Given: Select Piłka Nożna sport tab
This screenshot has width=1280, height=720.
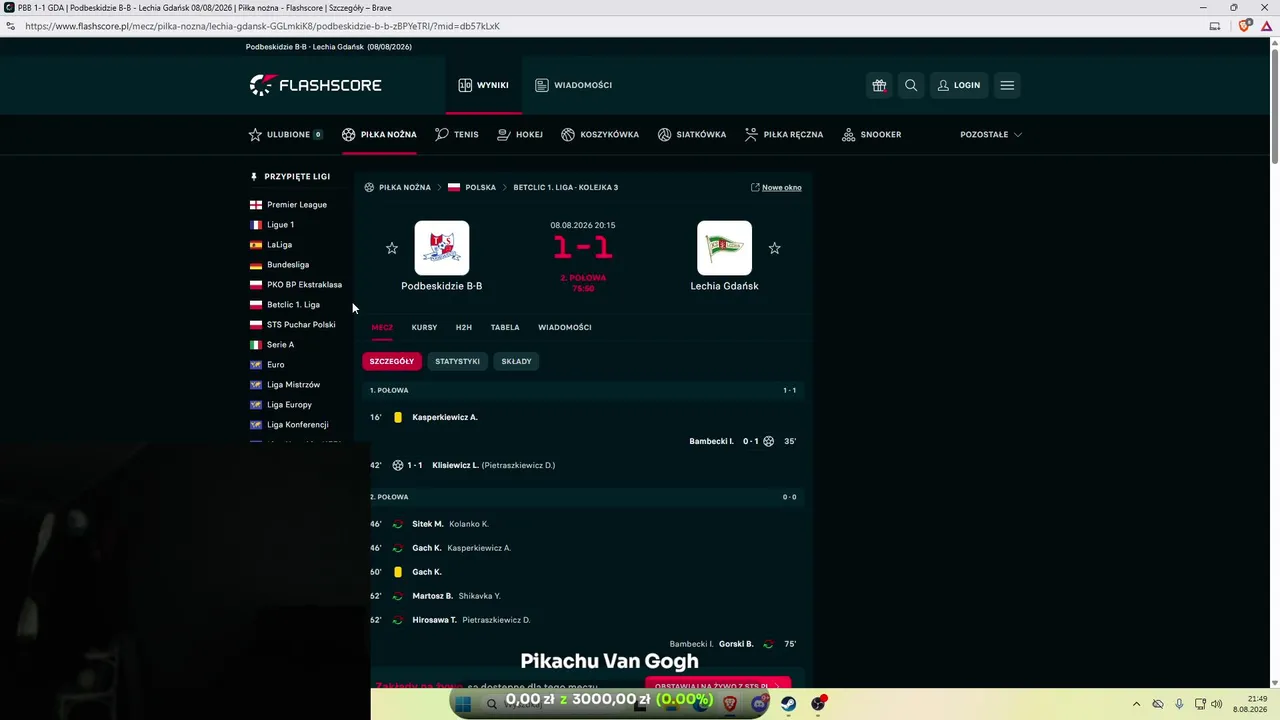Looking at the screenshot, I should [x=379, y=134].
